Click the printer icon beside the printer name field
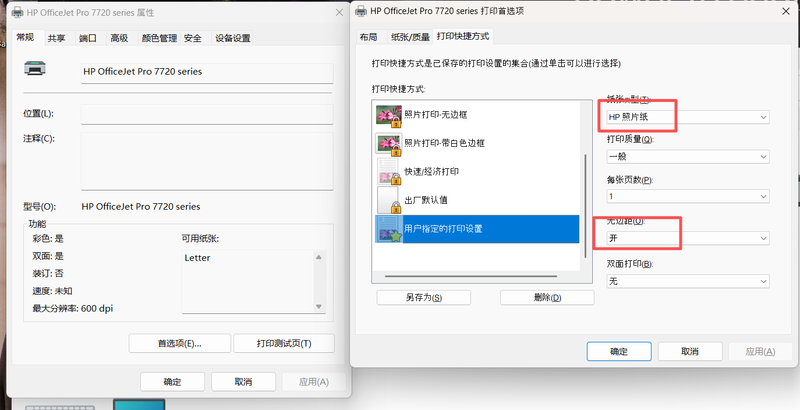 point(36,70)
